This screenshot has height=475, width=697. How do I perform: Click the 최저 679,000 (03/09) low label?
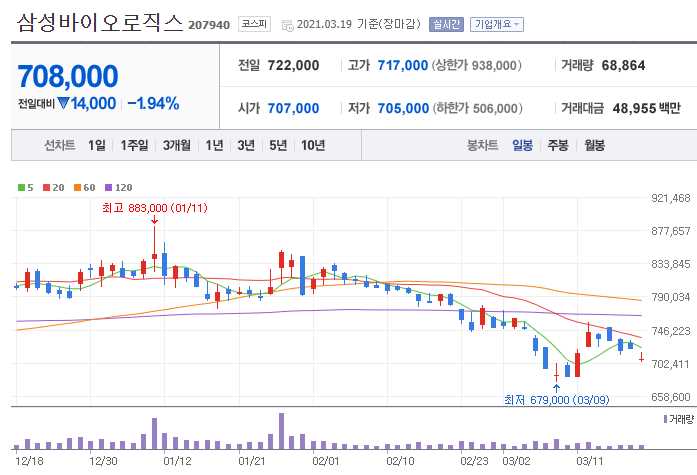(x=557, y=400)
